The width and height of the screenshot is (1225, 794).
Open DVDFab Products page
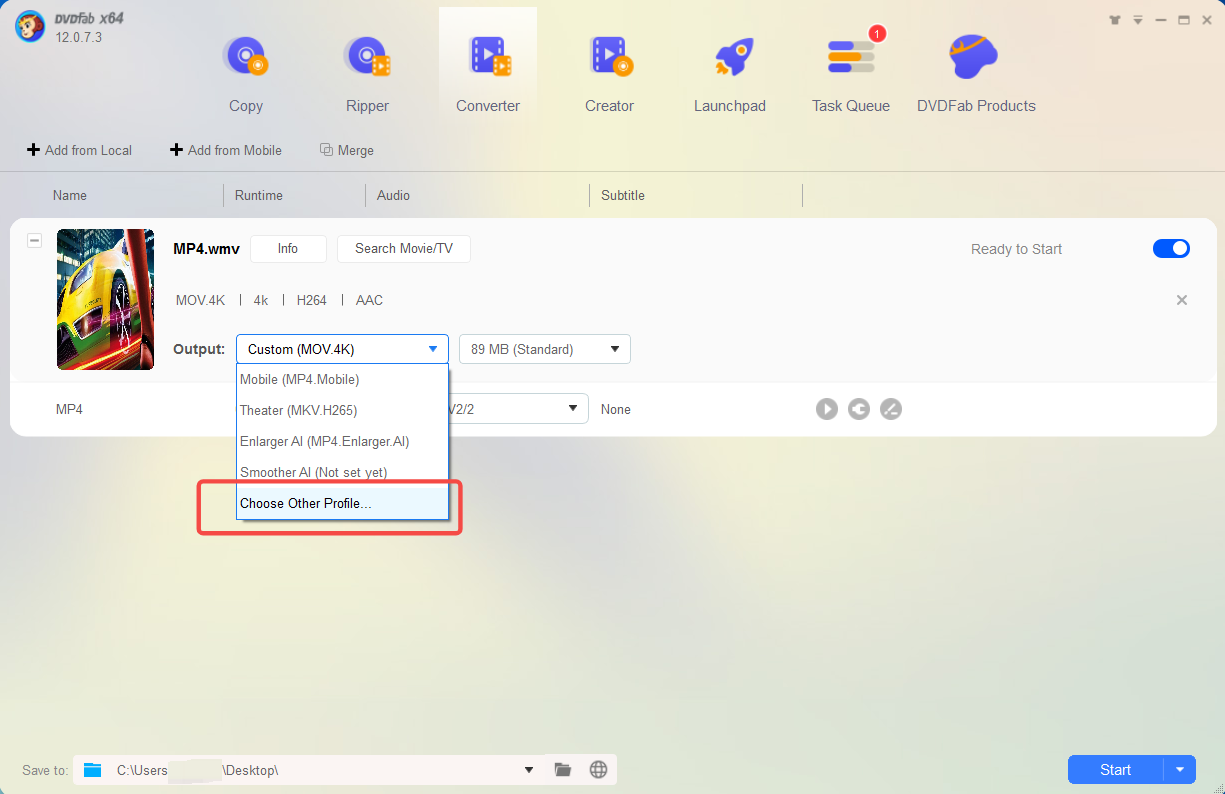[x=976, y=73]
